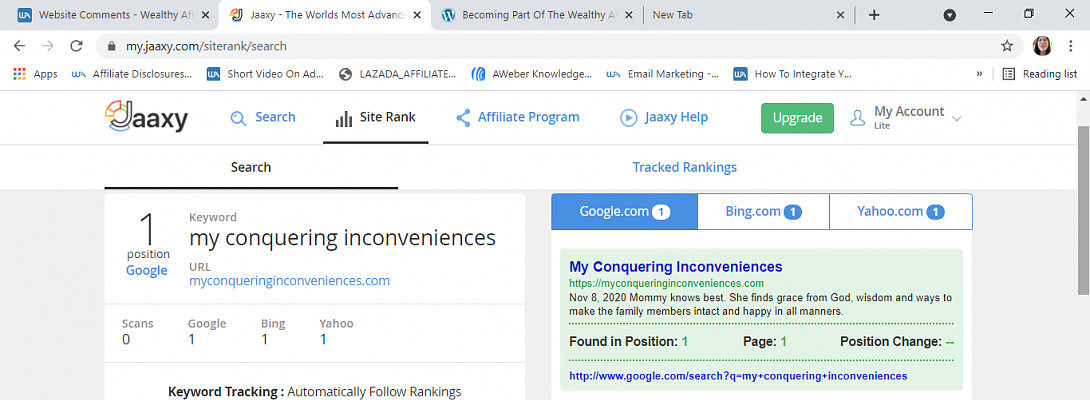Screen dimensions: 1090x400
Task: Open a new browser tab
Action: point(875,15)
